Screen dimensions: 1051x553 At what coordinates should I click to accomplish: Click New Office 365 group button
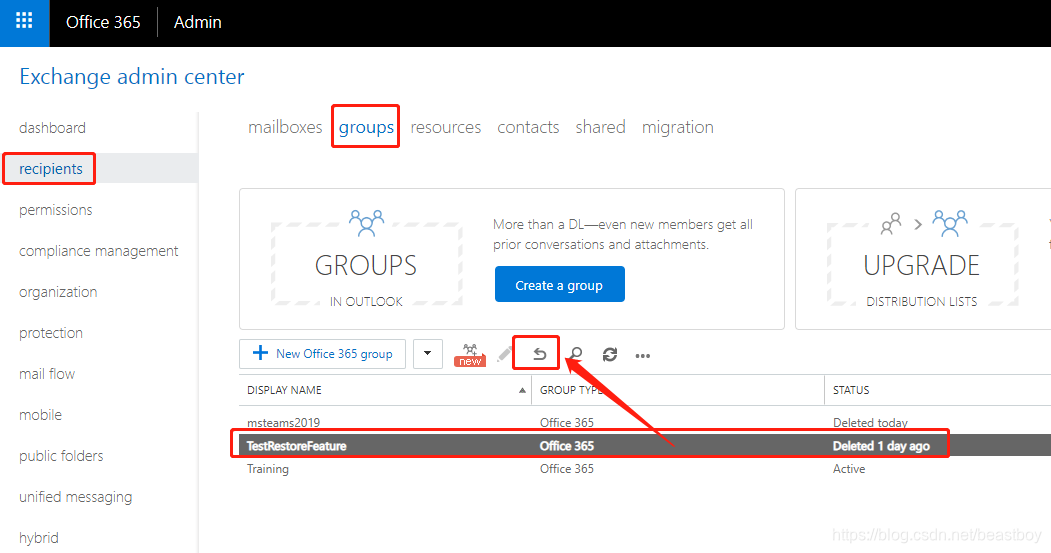322,354
